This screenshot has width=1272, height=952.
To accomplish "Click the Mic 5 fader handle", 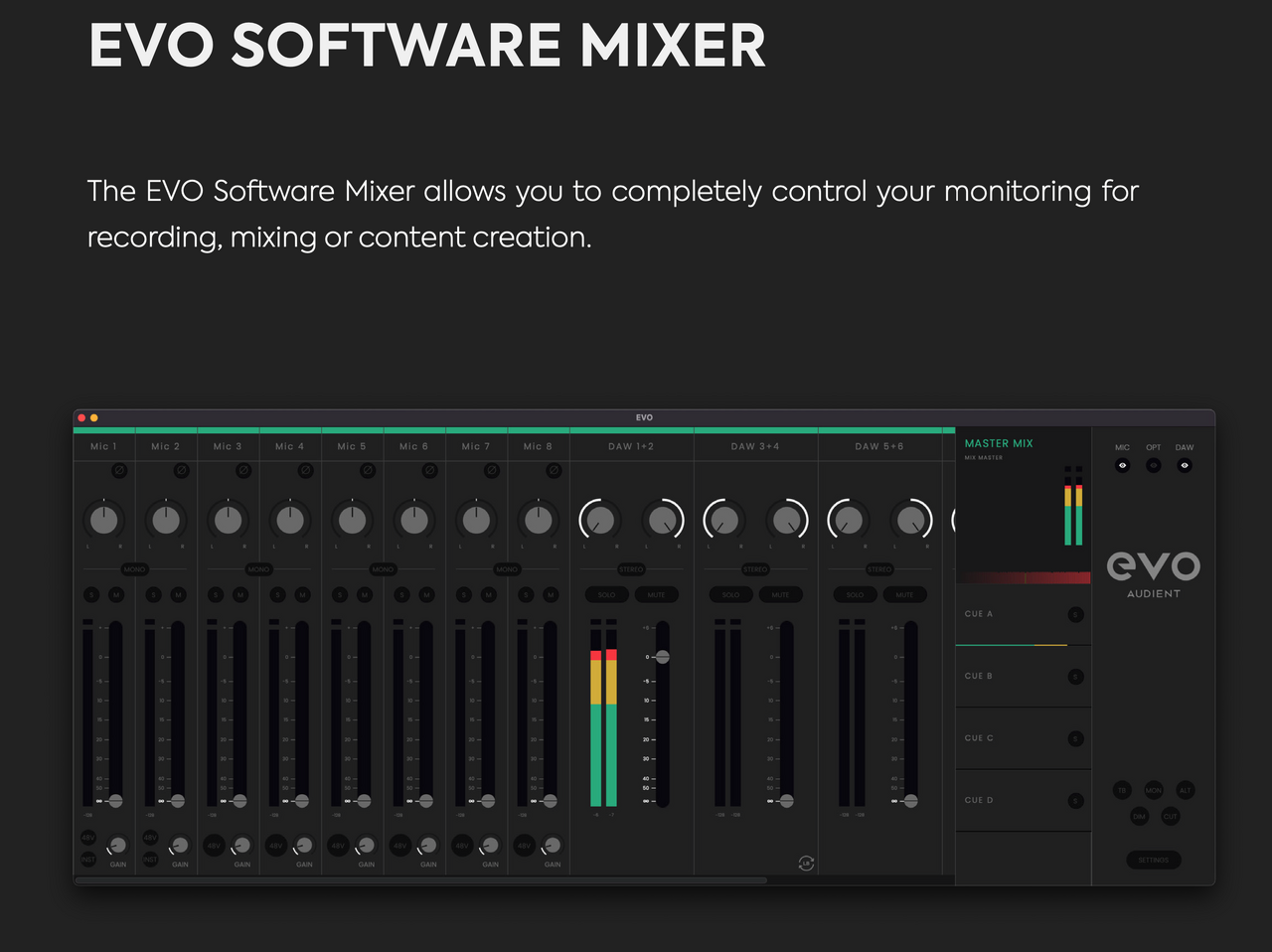I will (365, 801).
